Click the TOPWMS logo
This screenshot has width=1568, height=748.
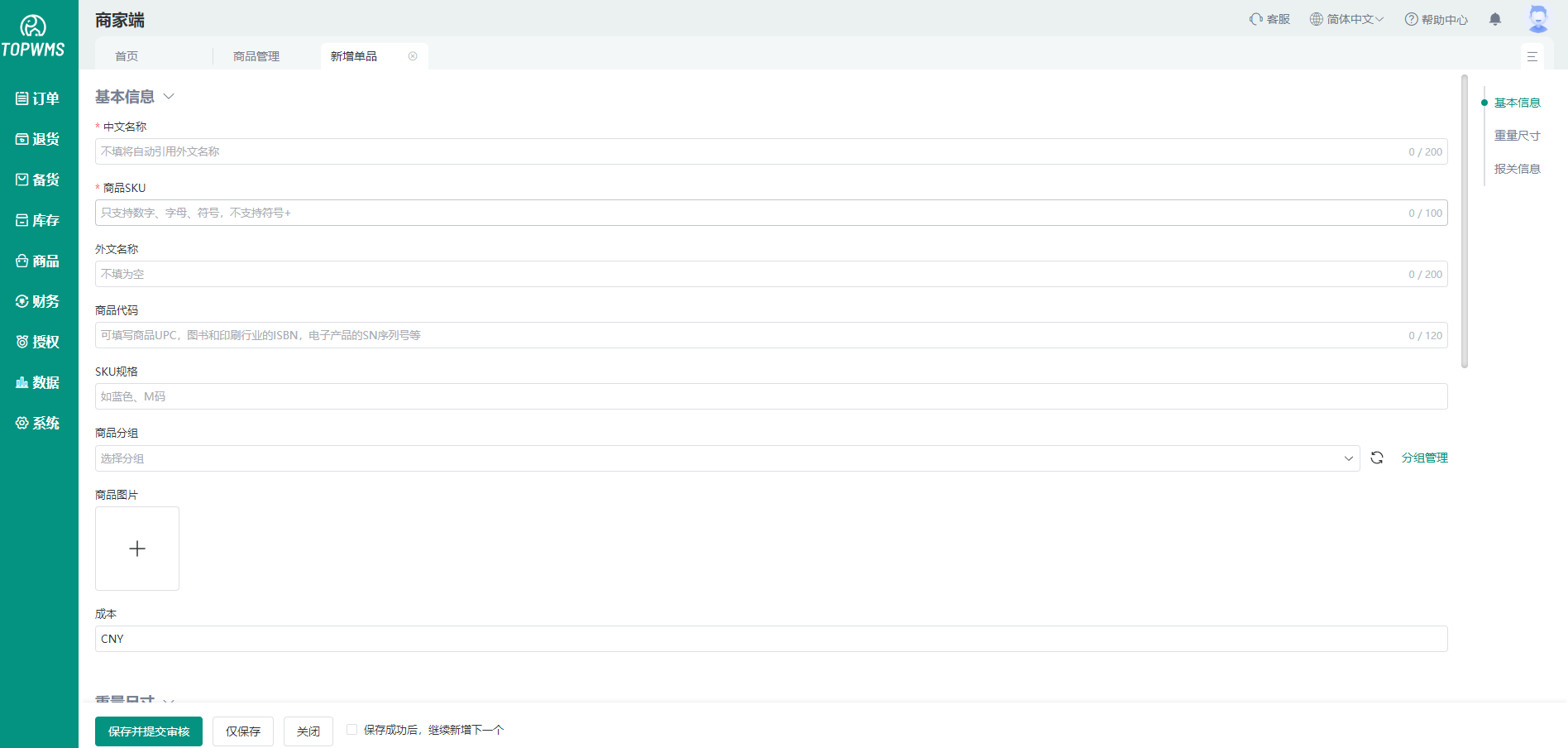(33, 36)
